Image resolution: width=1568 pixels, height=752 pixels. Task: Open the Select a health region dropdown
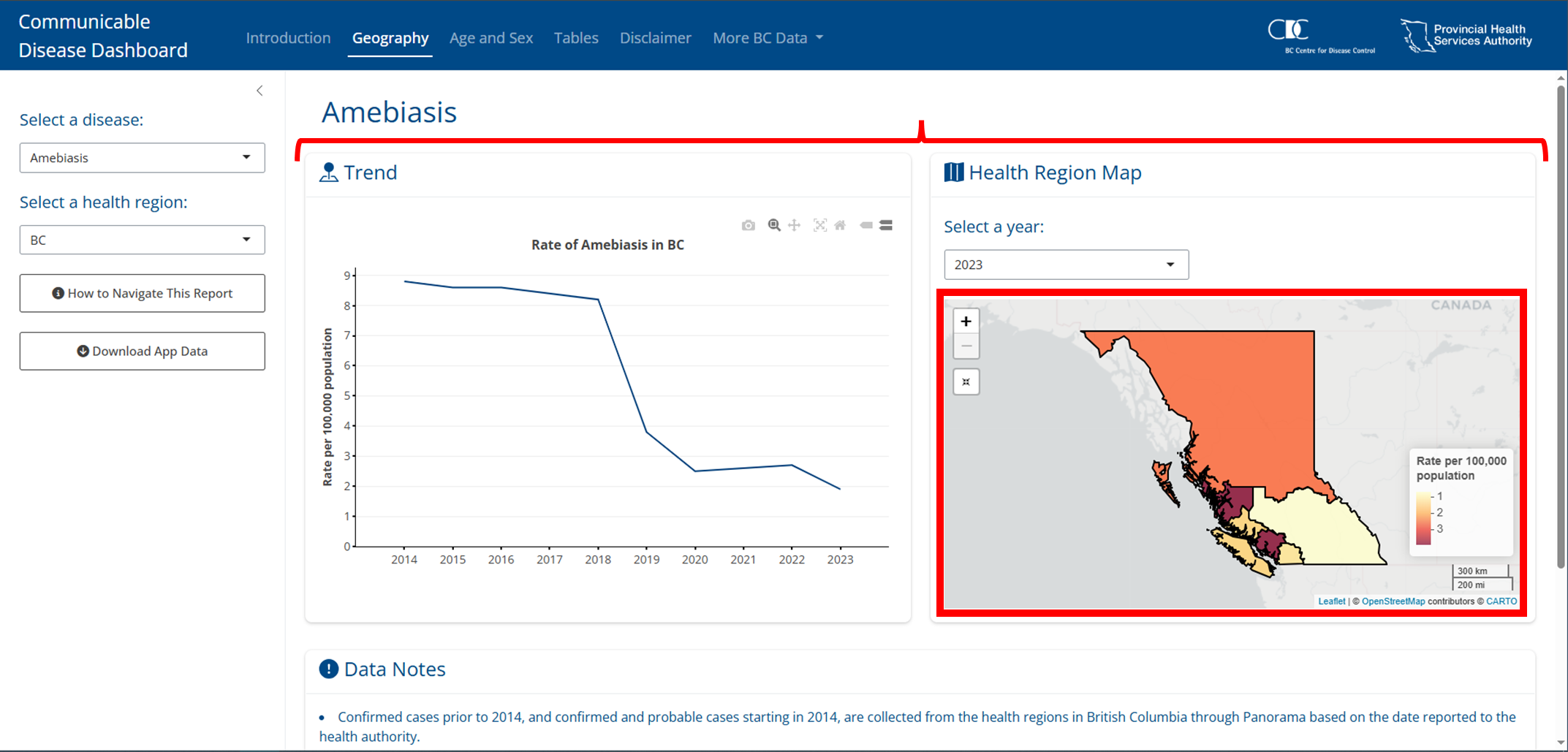[142, 240]
